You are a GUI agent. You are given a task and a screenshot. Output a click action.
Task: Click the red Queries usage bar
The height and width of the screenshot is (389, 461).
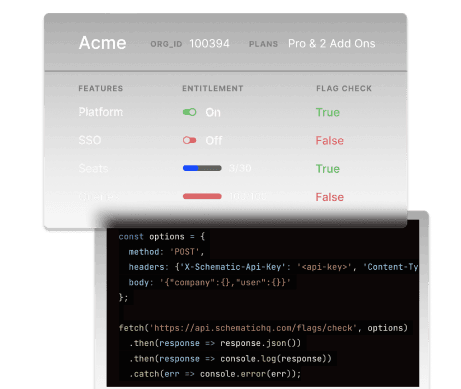pos(202,196)
